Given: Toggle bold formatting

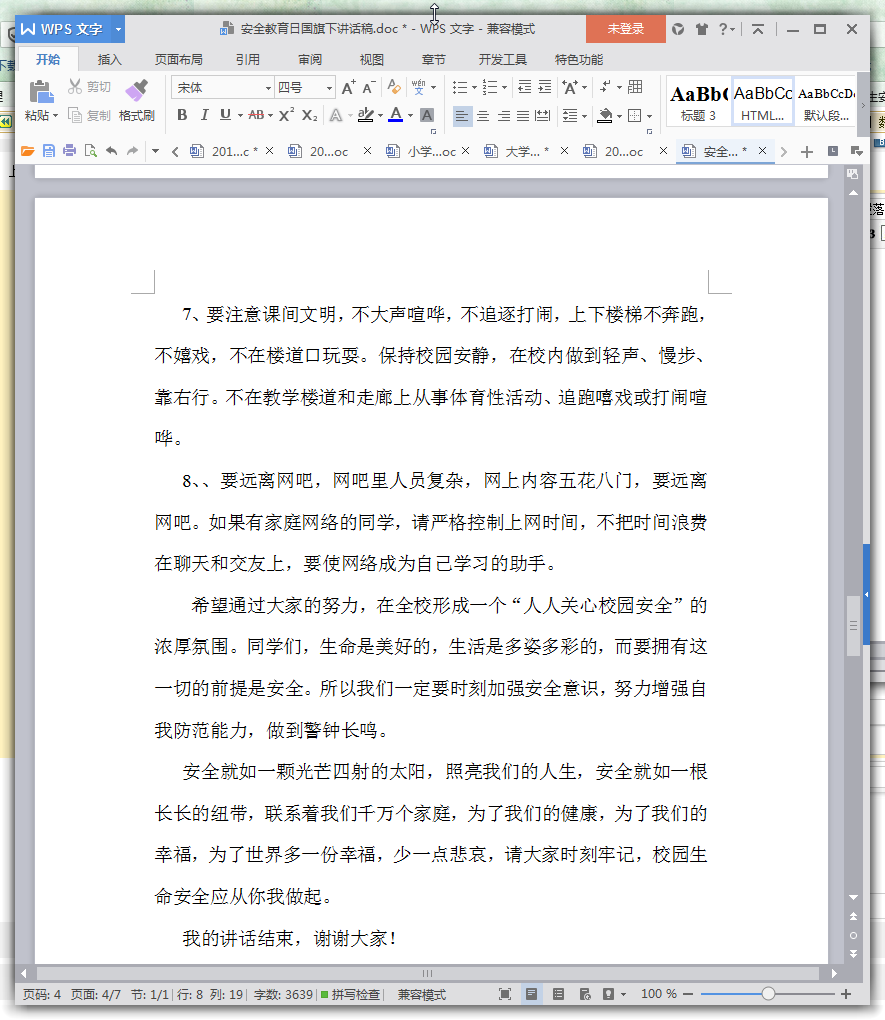Looking at the screenshot, I should tap(182, 115).
